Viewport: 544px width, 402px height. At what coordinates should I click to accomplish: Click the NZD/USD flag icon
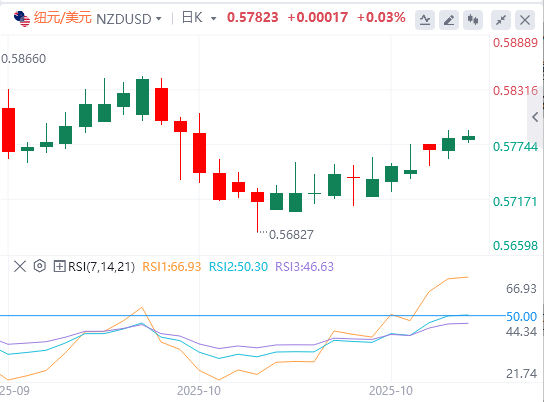(x=22, y=19)
